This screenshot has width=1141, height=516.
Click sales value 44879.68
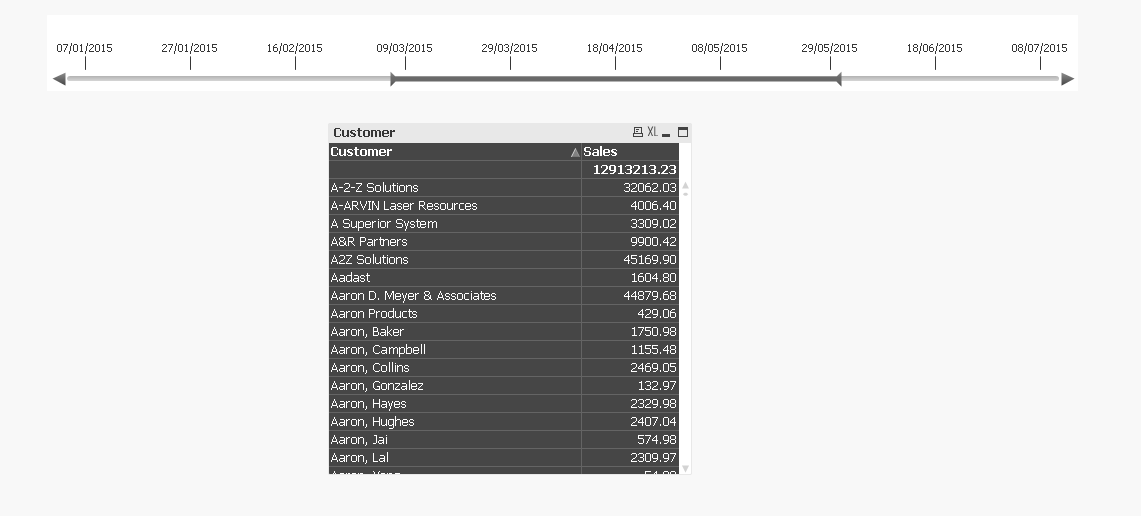pyautogui.click(x=630, y=295)
